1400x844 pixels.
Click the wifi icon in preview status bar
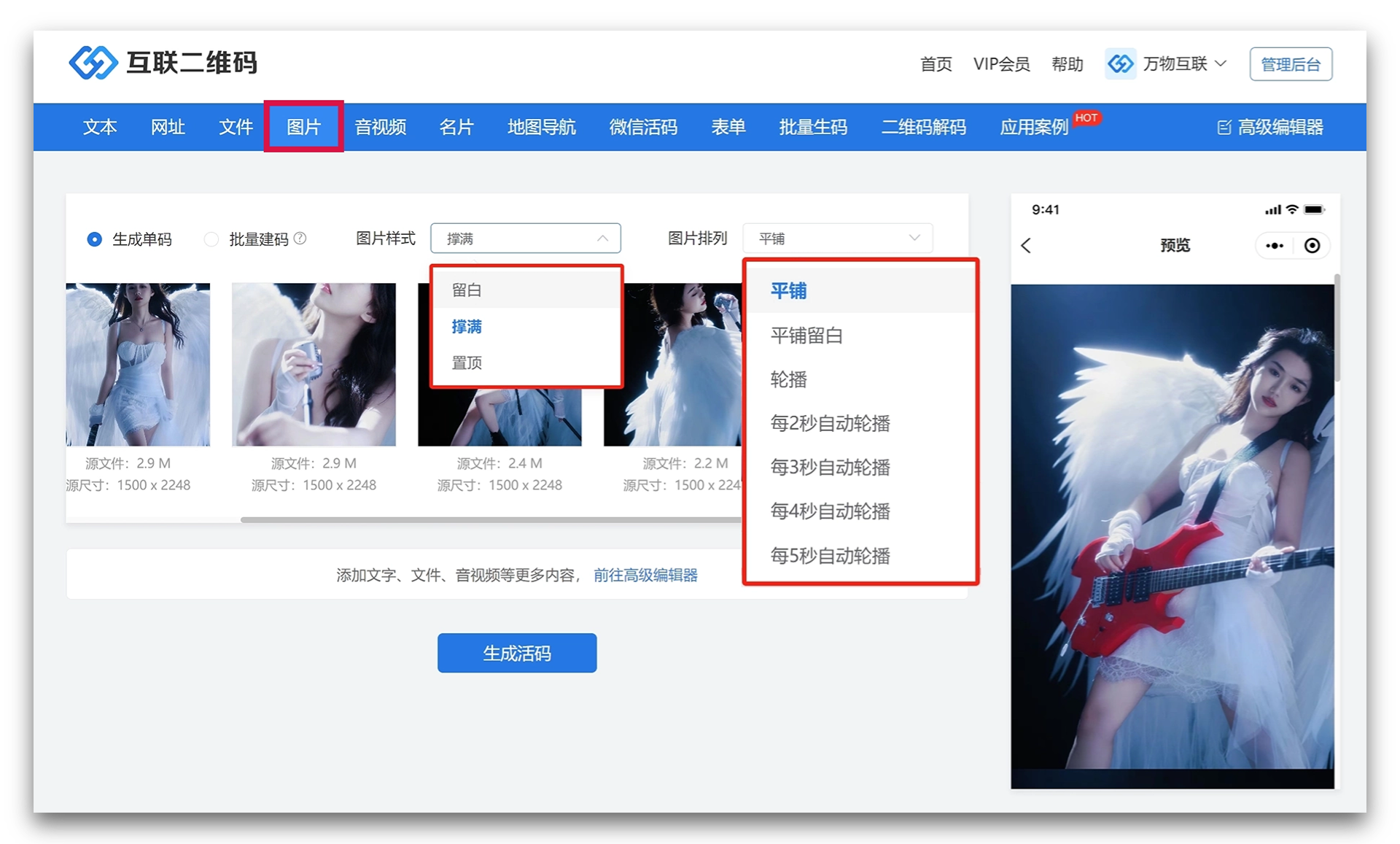[1292, 209]
